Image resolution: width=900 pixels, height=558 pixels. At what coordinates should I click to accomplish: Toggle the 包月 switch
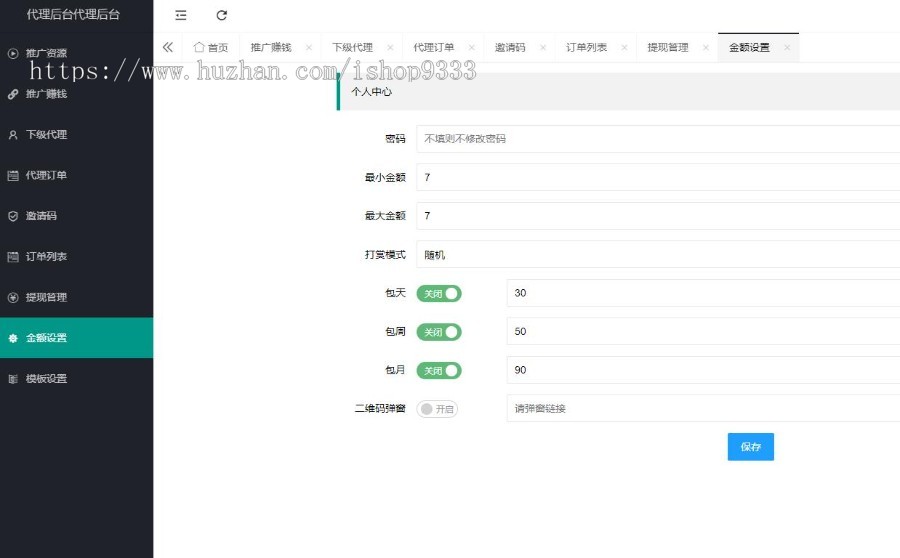(x=439, y=370)
